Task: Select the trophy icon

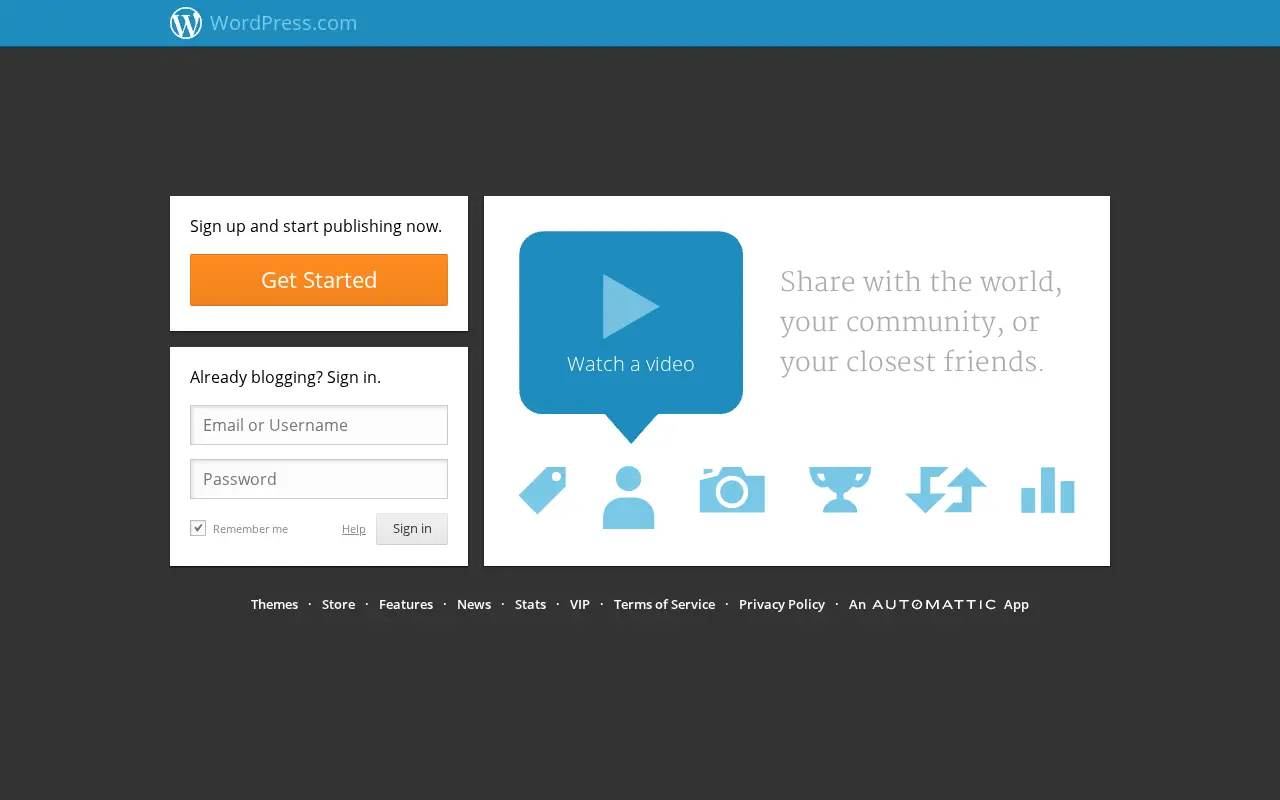Action: tap(840, 489)
